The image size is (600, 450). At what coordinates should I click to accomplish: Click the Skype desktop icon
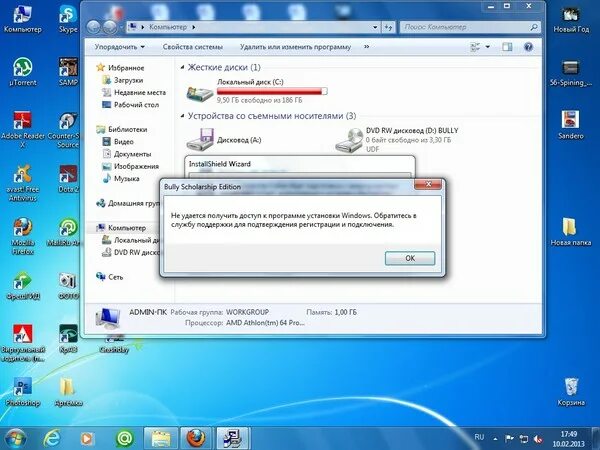(x=68, y=18)
